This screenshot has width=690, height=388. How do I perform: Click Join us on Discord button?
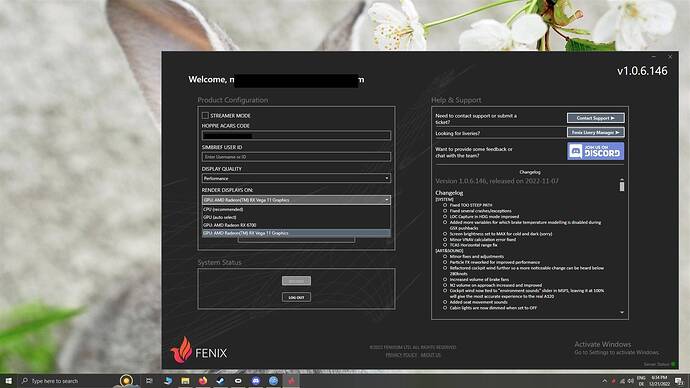595,151
